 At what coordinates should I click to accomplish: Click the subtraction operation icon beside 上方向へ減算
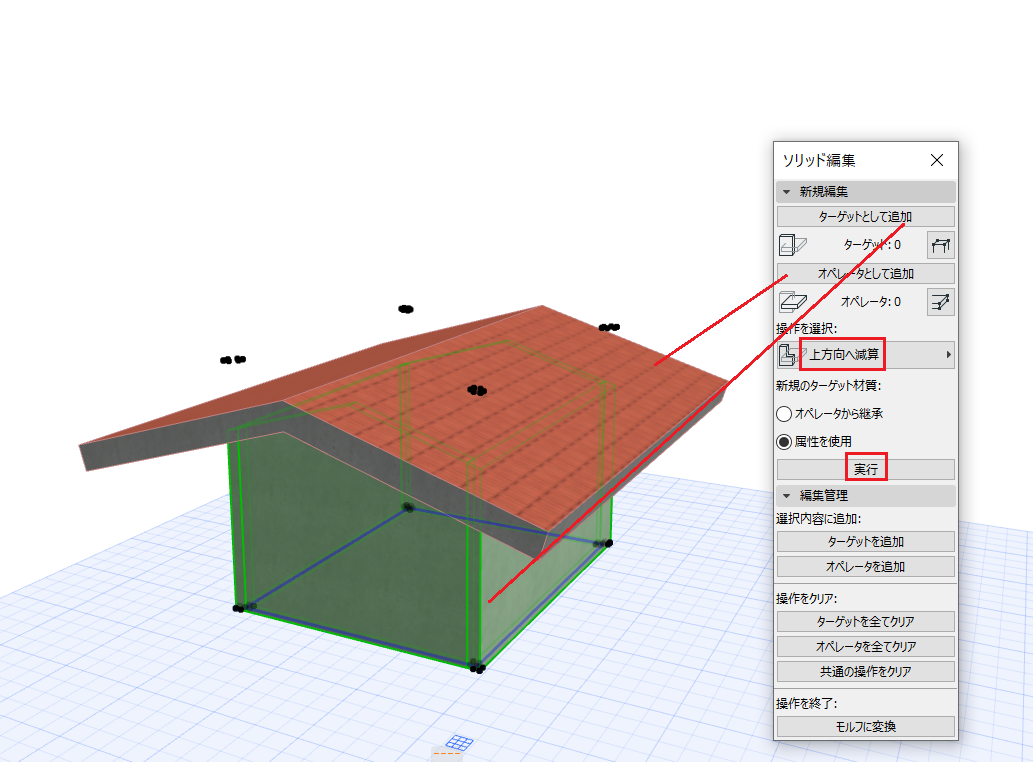[x=788, y=355]
